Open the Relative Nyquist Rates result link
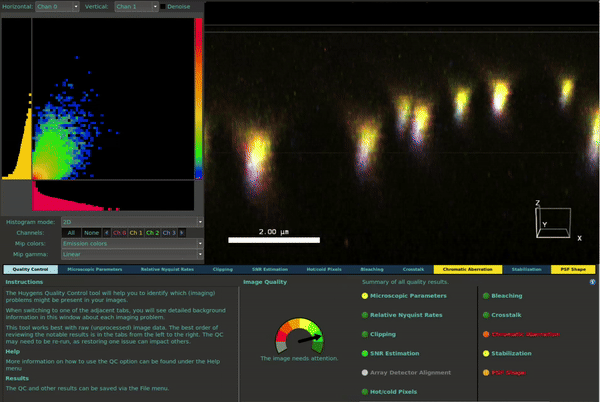The width and height of the screenshot is (600, 402). [405, 315]
